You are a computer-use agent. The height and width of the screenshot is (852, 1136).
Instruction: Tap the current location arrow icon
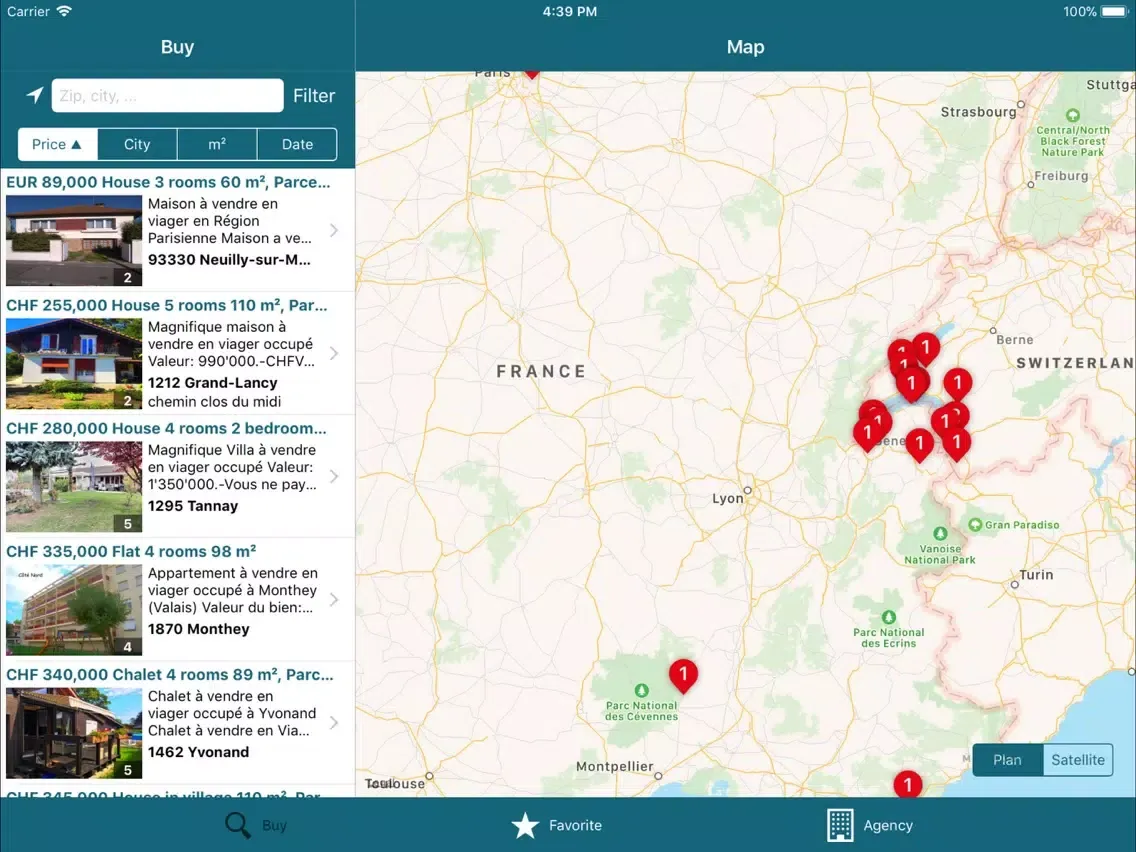(35, 95)
